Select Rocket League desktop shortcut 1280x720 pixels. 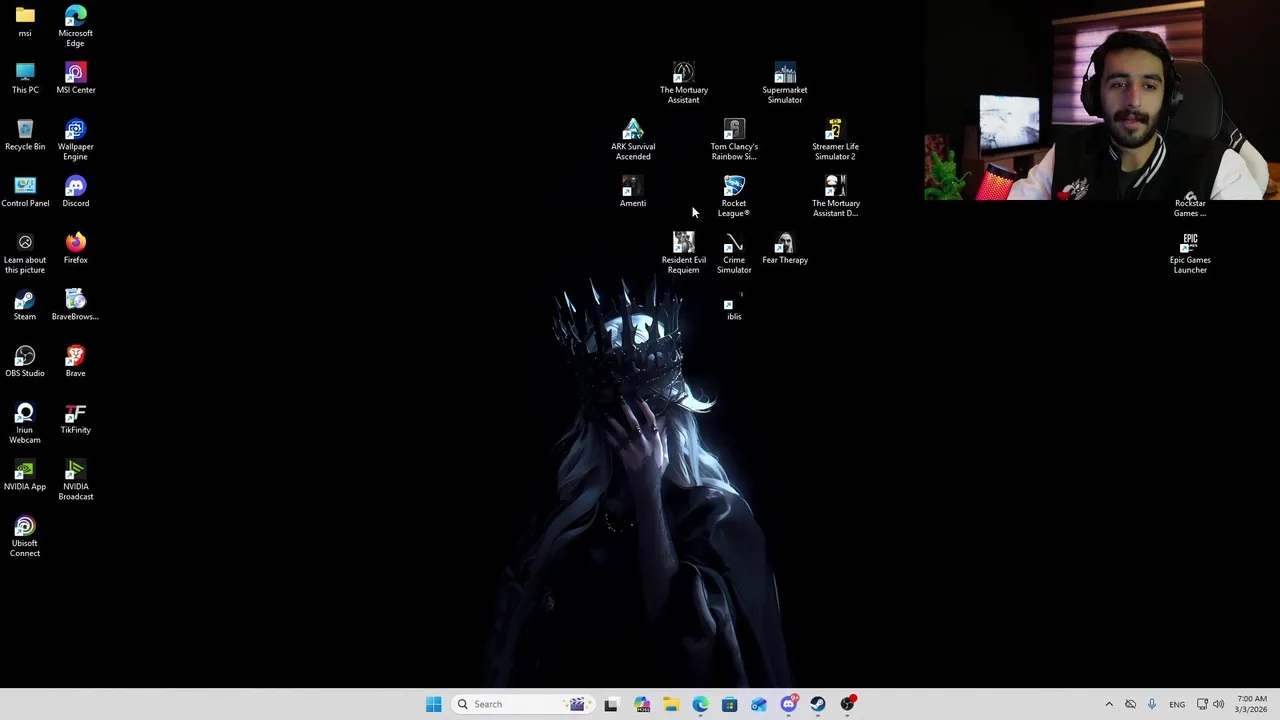(734, 197)
